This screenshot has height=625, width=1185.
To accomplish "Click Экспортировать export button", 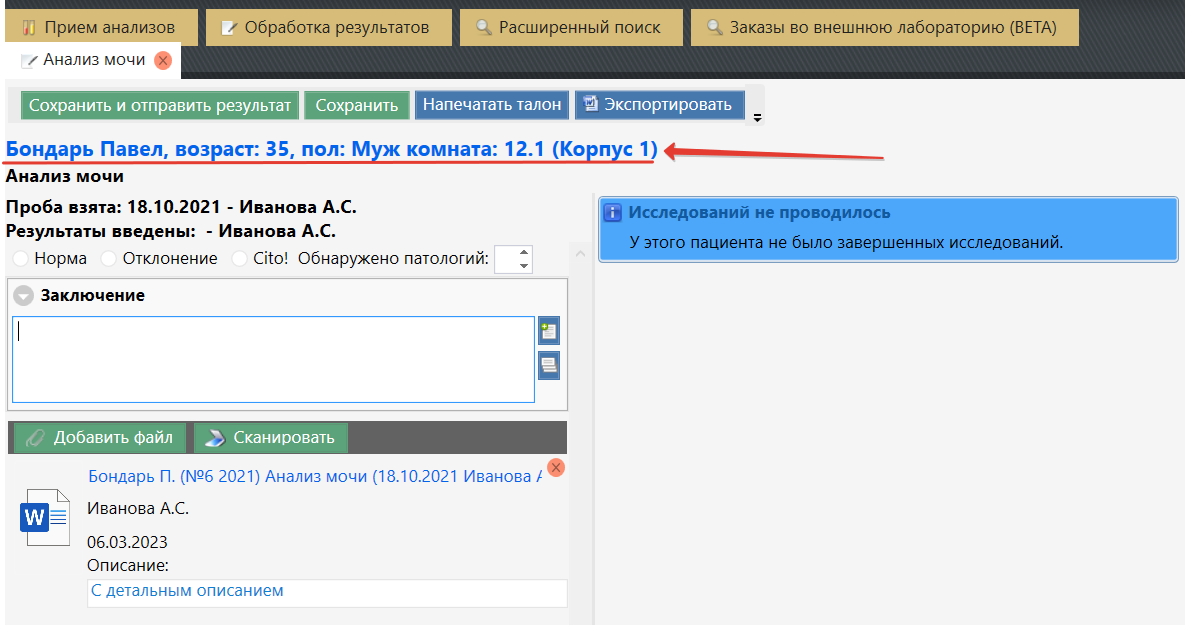I will click(x=659, y=104).
